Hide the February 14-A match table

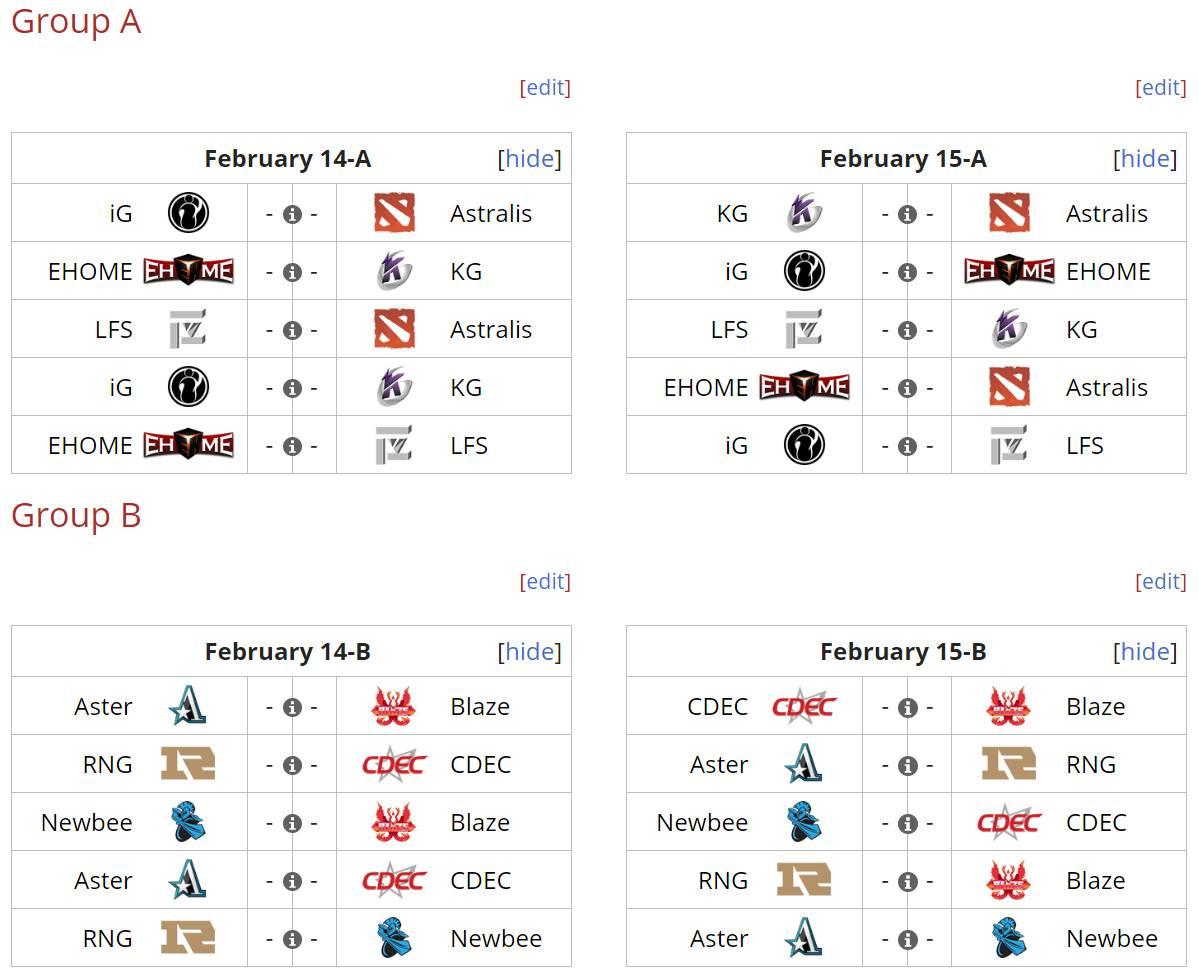pyautogui.click(x=529, y=158)
